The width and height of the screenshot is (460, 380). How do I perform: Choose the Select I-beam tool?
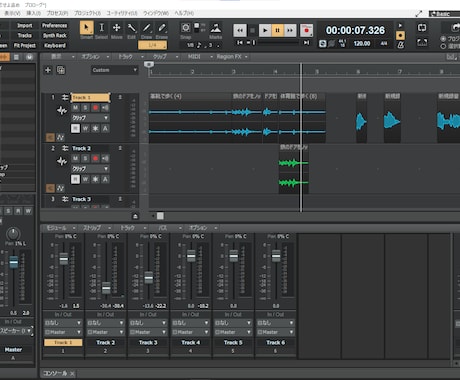[x=102, y=28]
